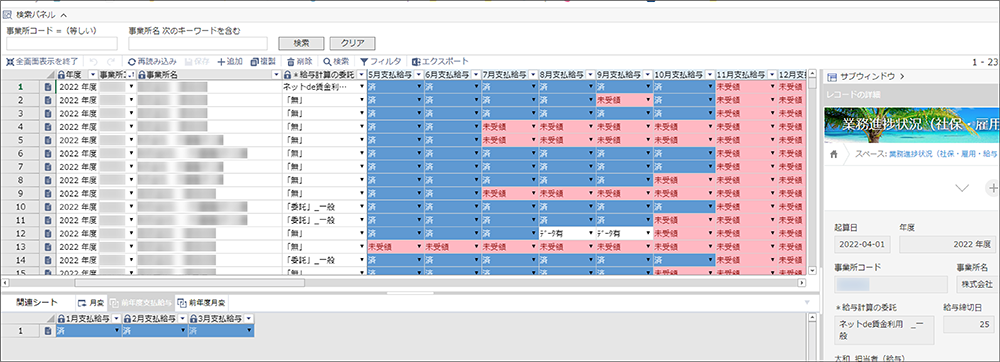Open filter dropdown on 8月支払給与 header
The height and width of the screenshot is (362, 1000).
pyautogui.click(x=590, y=75)
